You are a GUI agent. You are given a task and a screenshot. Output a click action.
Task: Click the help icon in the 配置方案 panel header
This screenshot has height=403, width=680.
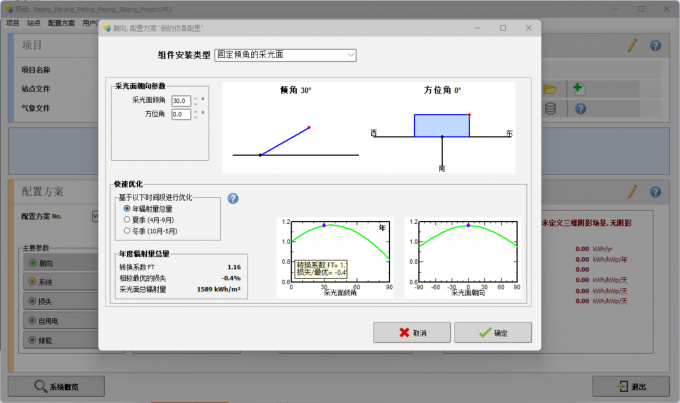[655, 192]
